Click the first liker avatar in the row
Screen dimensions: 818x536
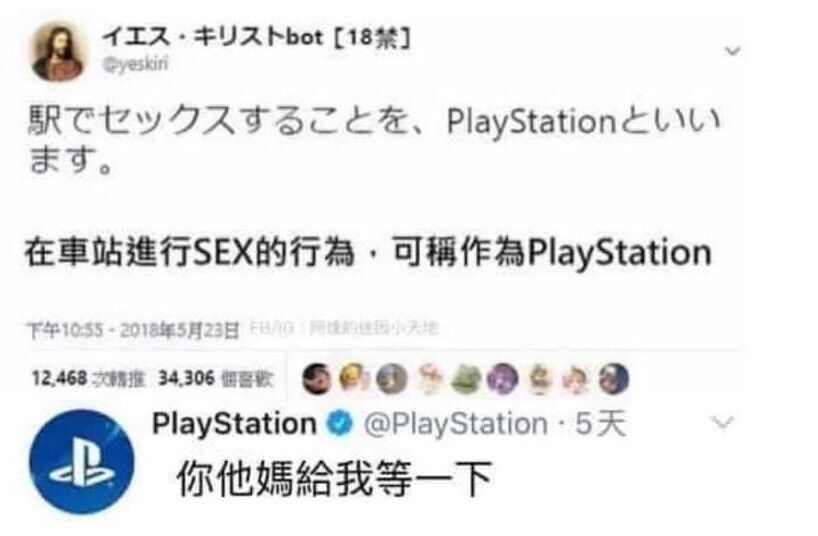[x=317, y=378]
